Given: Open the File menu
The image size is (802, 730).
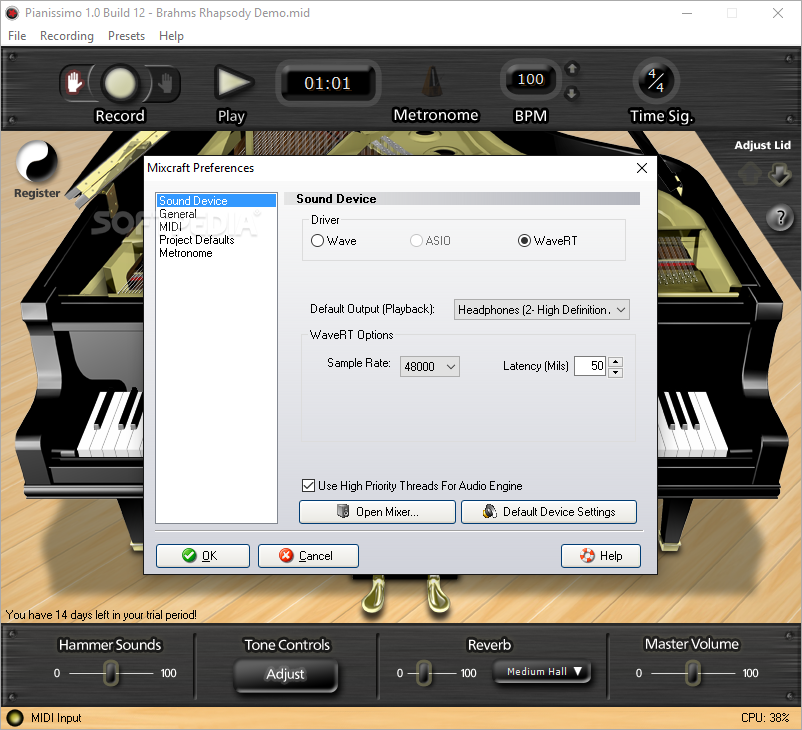Looking at the screenshot, I should 17,36.
